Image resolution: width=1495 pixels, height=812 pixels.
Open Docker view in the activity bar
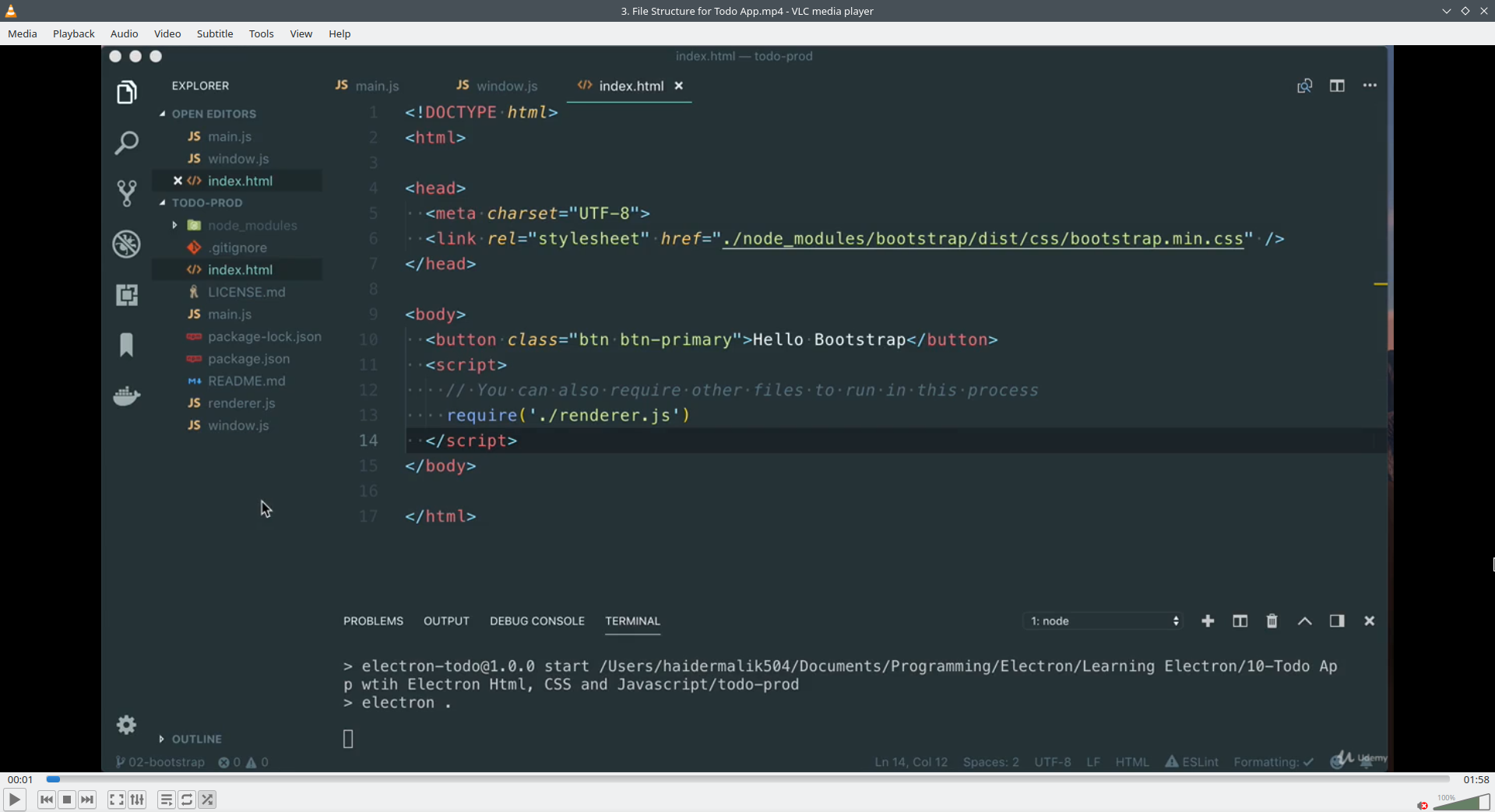(127, 395)
